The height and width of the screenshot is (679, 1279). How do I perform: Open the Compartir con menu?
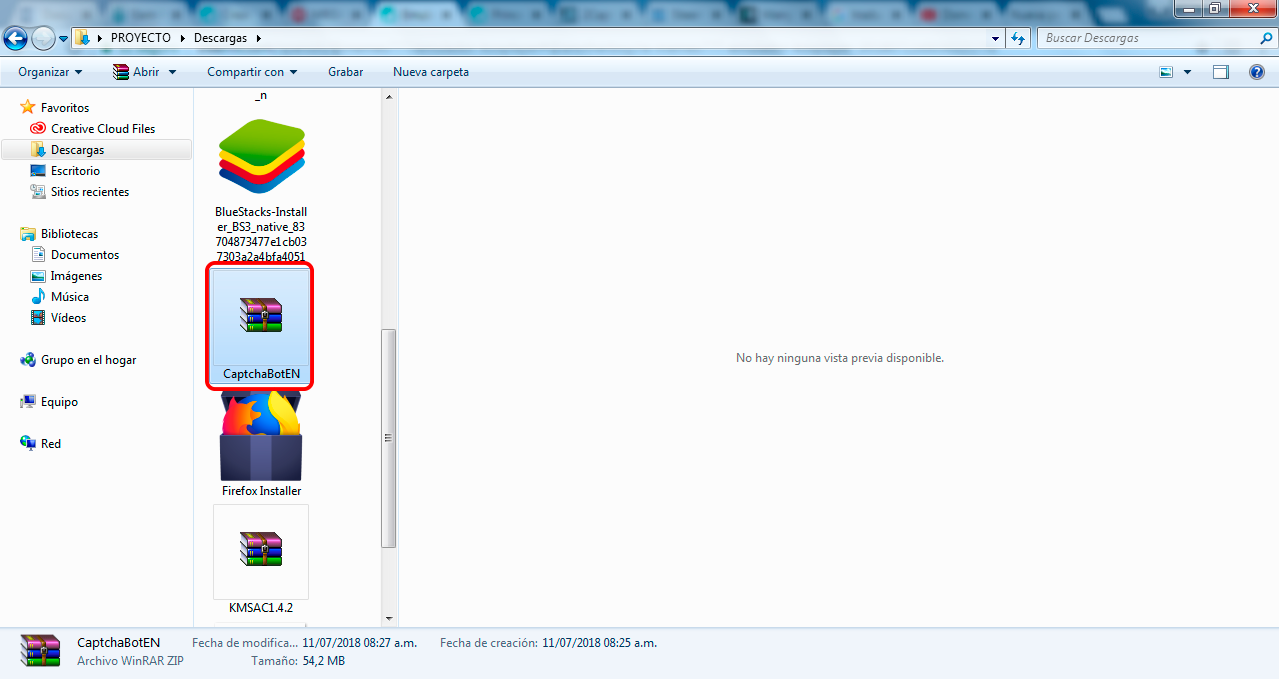[252, 72]
